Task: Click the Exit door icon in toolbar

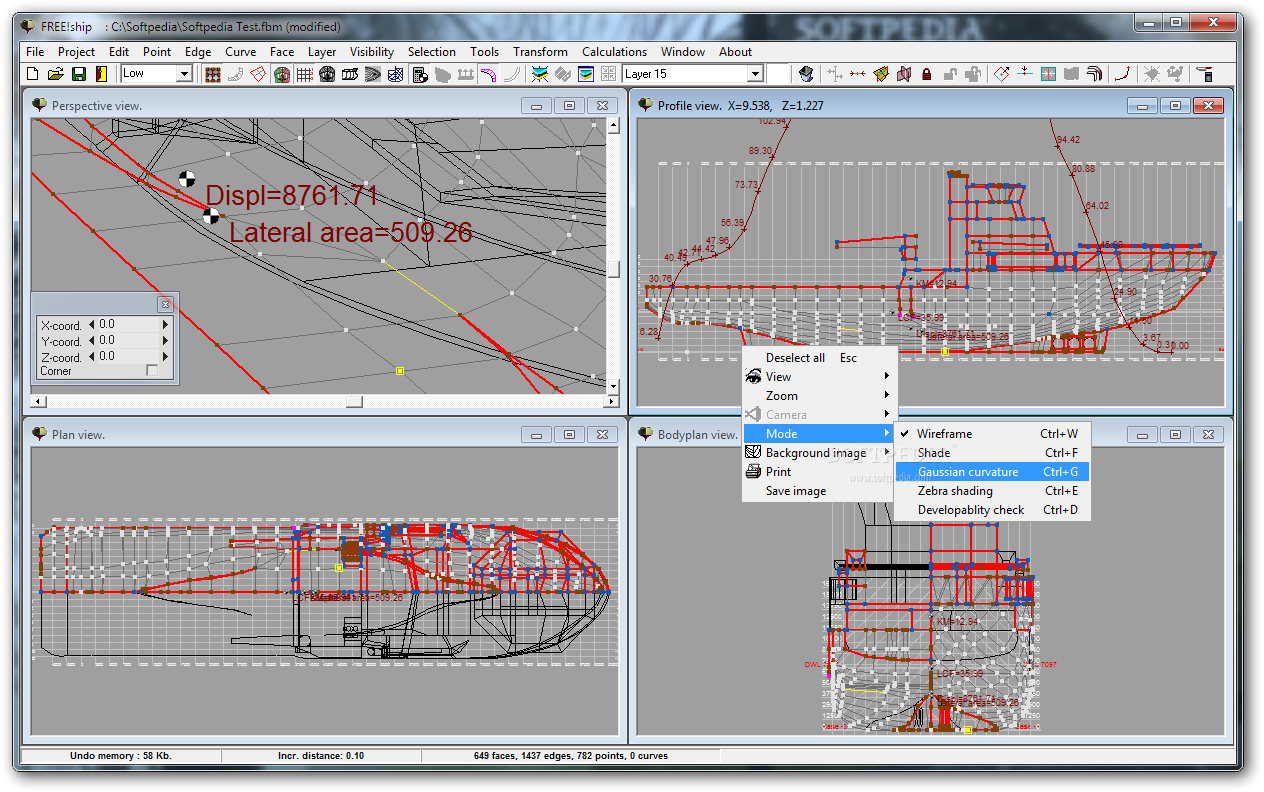Action: (101, 74)
